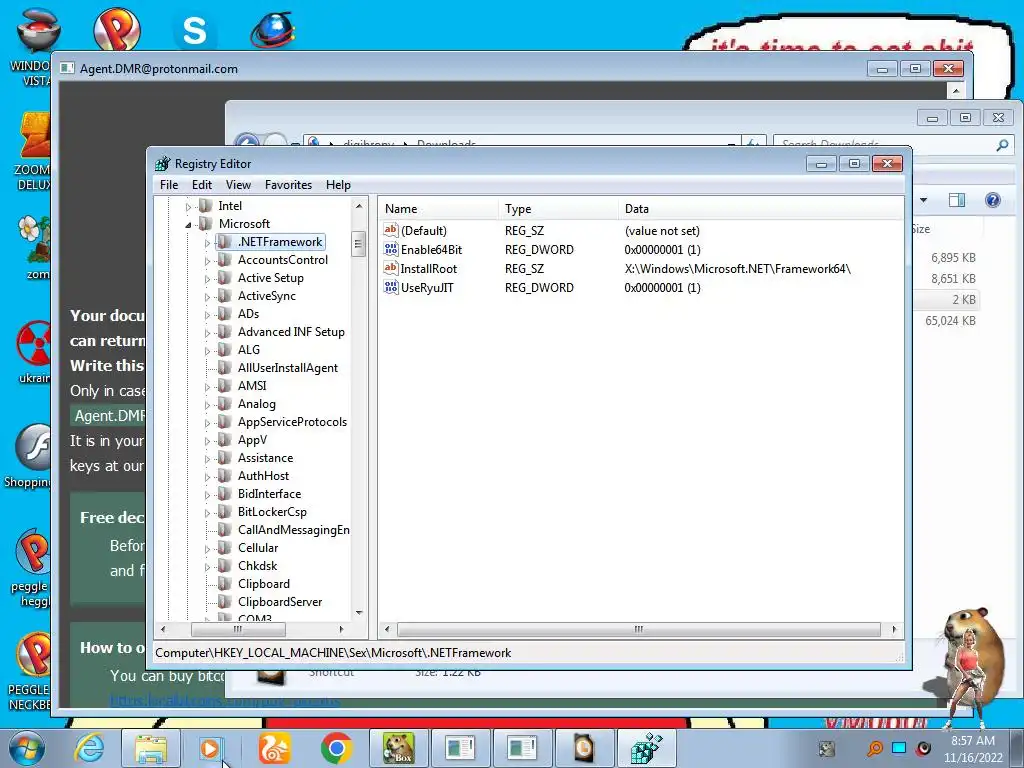This screenshot has width=1024, height=768.
Task: Open Windows Media Player from the taskbar
Action: click(x=210, y=748)
